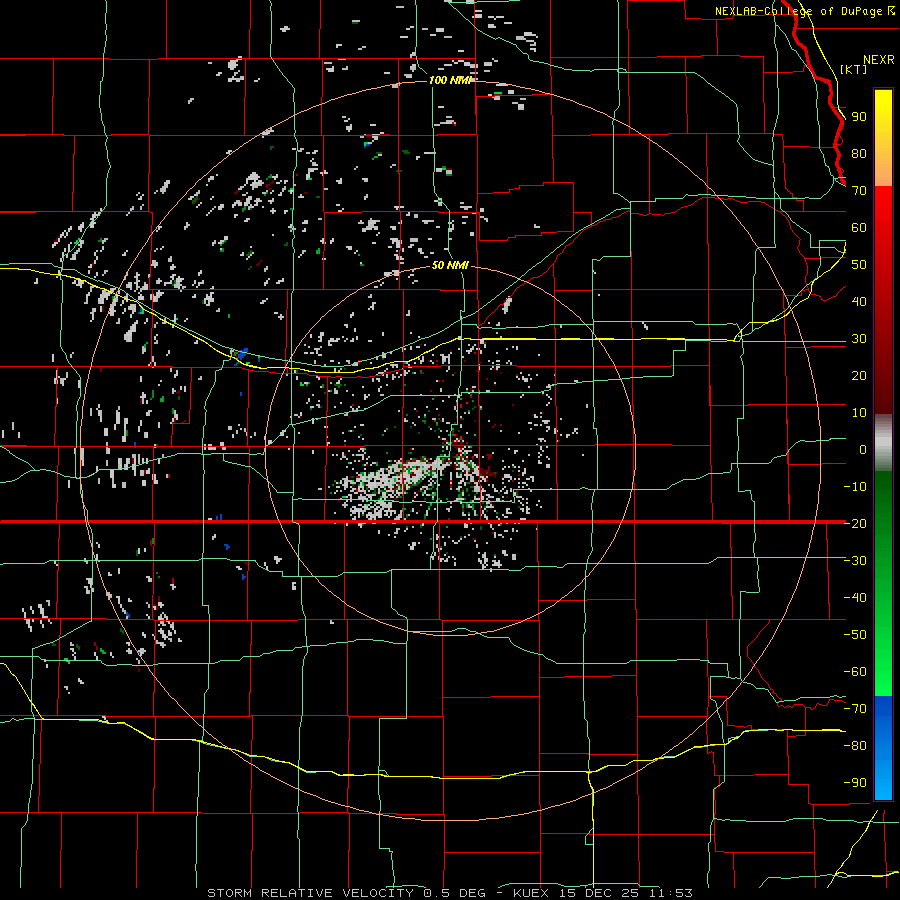900x900 pixels.
Task: Select the 30 tick on the velocity scale
Action: tap(859, 339)
